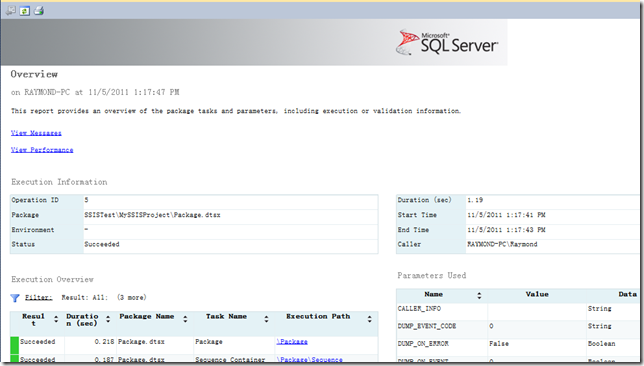Click the Parameters Used section heading
Image resolution: width=644 pixels, height=366 pixels.
432,276
